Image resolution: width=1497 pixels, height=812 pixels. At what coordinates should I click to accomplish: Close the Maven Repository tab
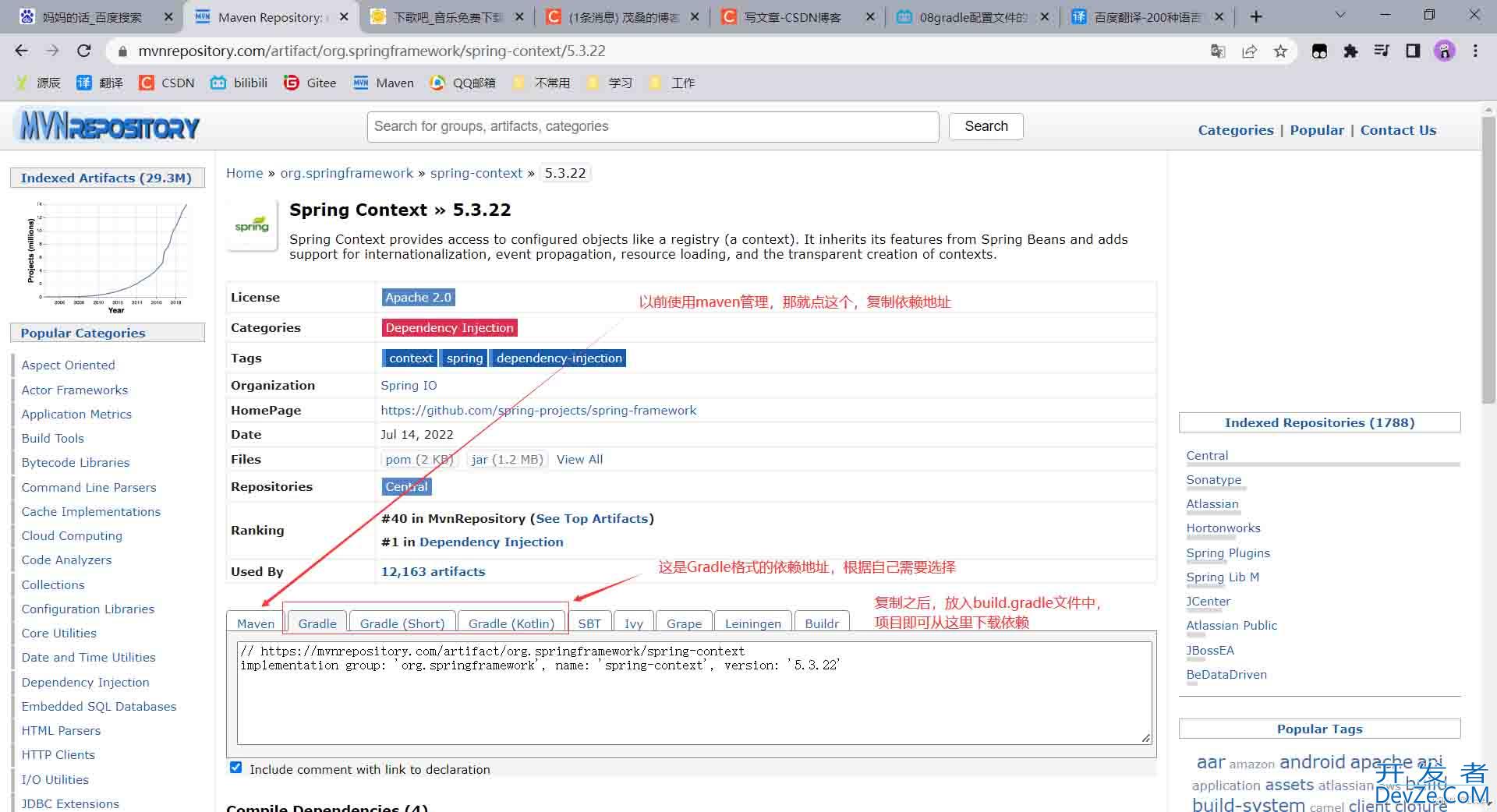[x=344, y=16]
